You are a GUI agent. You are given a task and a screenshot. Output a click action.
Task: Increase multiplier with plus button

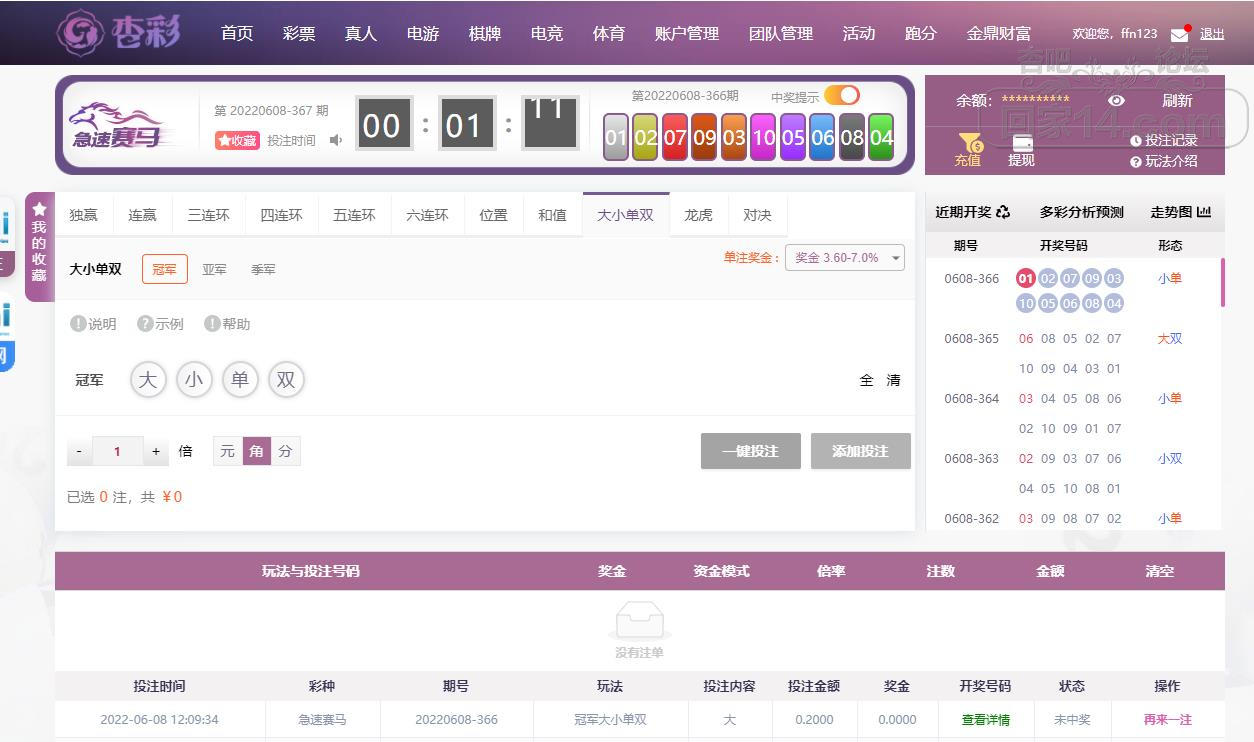pos(156,452)
